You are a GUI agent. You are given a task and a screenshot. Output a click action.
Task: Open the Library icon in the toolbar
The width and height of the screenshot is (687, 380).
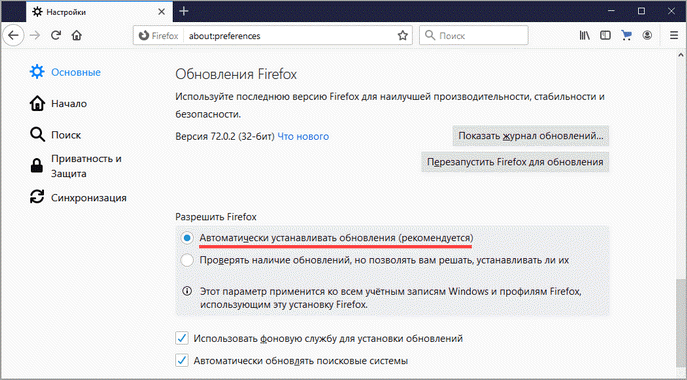(x=584, y=36)
